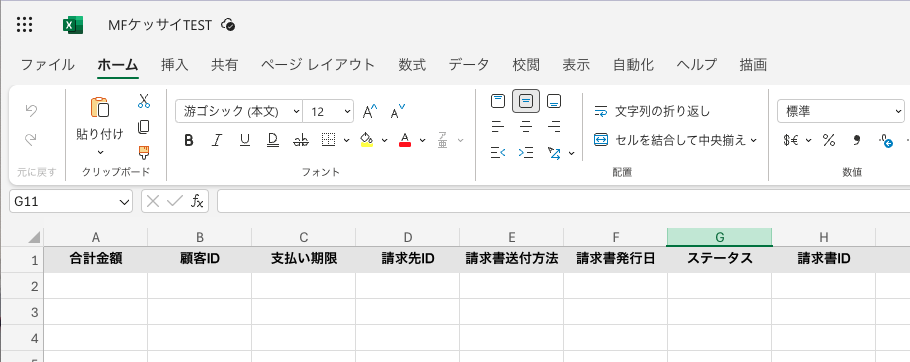Toggle bold formatting
Viewport: 910px width, 362px height.
[189, 140]
